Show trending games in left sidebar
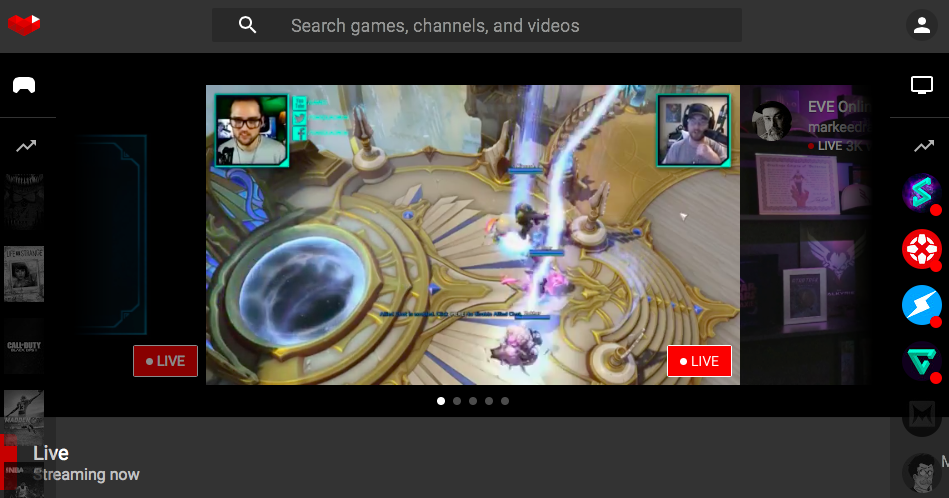 [25, 146]
